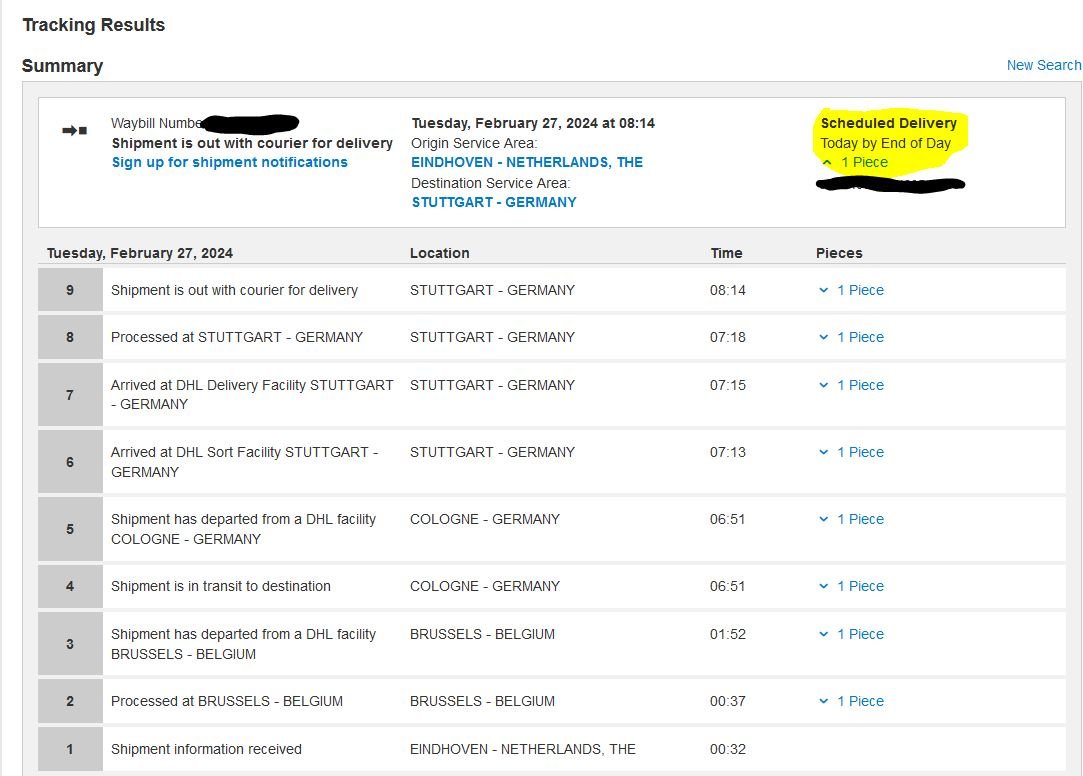This screenshot has height=776, width=1083.
Task: Expand 1 Piece for out with courier row
Action: click(851, 291)
